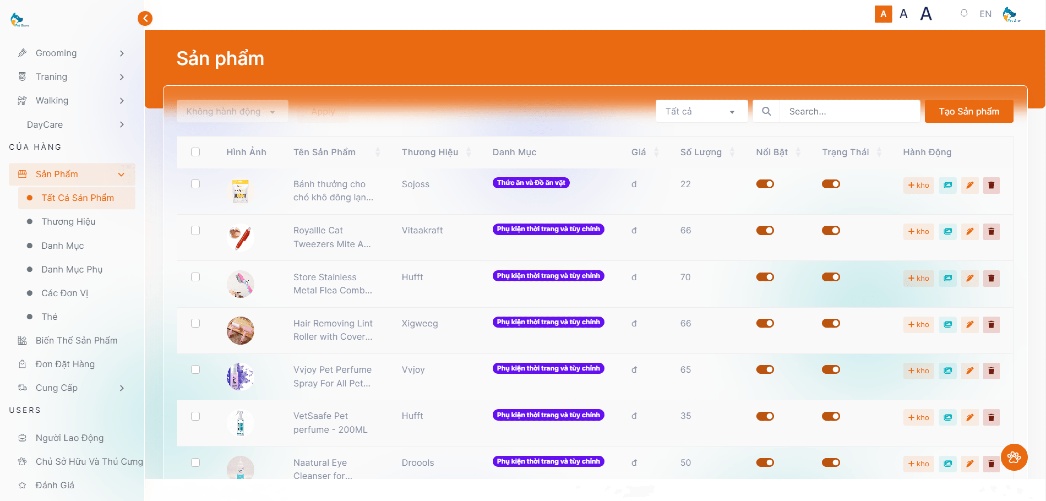Toggle Trạng Thái switch for Vitaakraft product
Viewport: 1046px width, 501px height.
[x=830, y=231]
